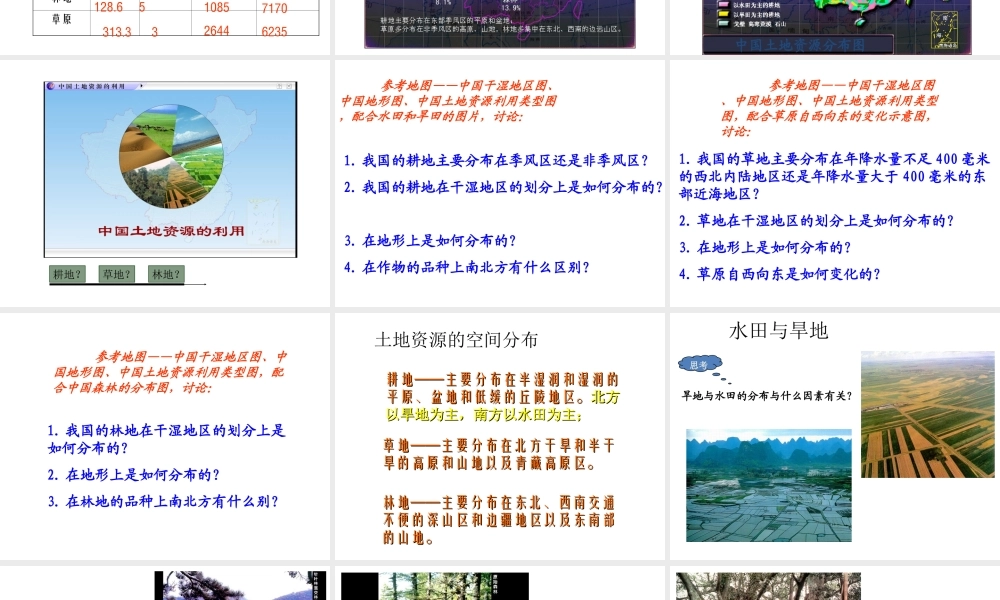This screenshot has height=600, width=1000.
Task: Click question 我国的耕地在干湿地区的划分上是如何分布的?
Action: [x=503, y=187]
